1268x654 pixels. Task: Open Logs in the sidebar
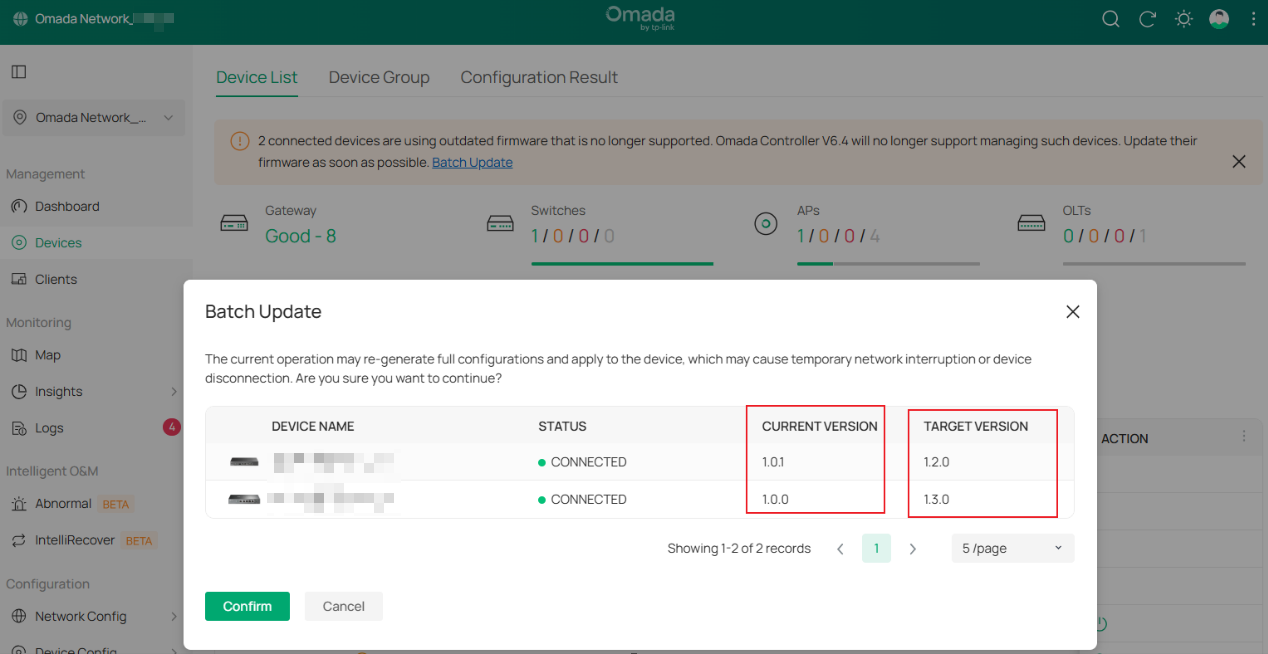[x=49, y=428]
